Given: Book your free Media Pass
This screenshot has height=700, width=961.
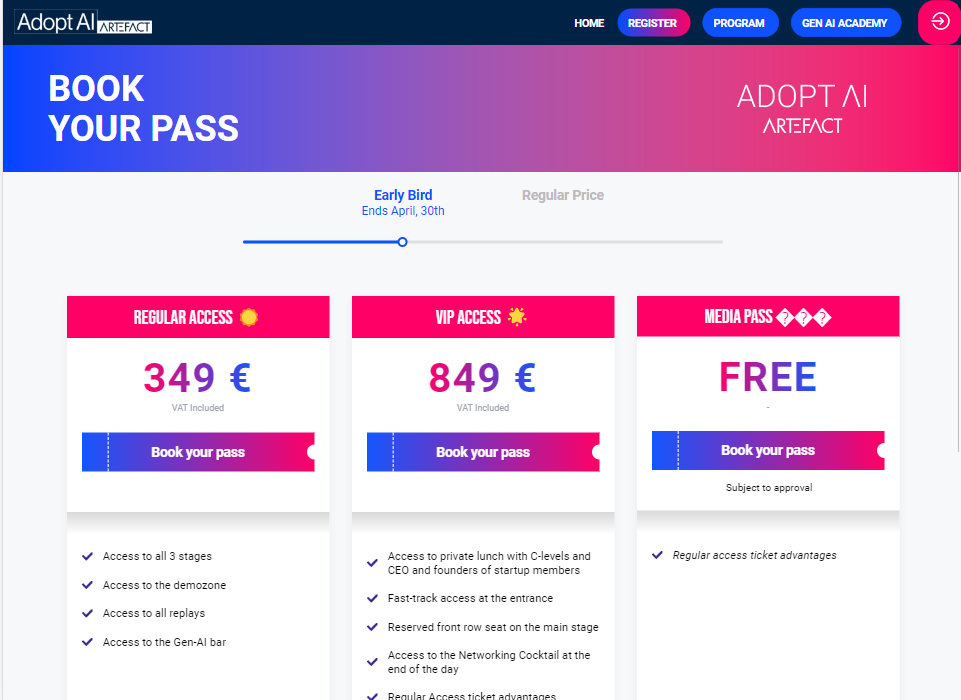Looking at the screenshot, I should (768, 451).
